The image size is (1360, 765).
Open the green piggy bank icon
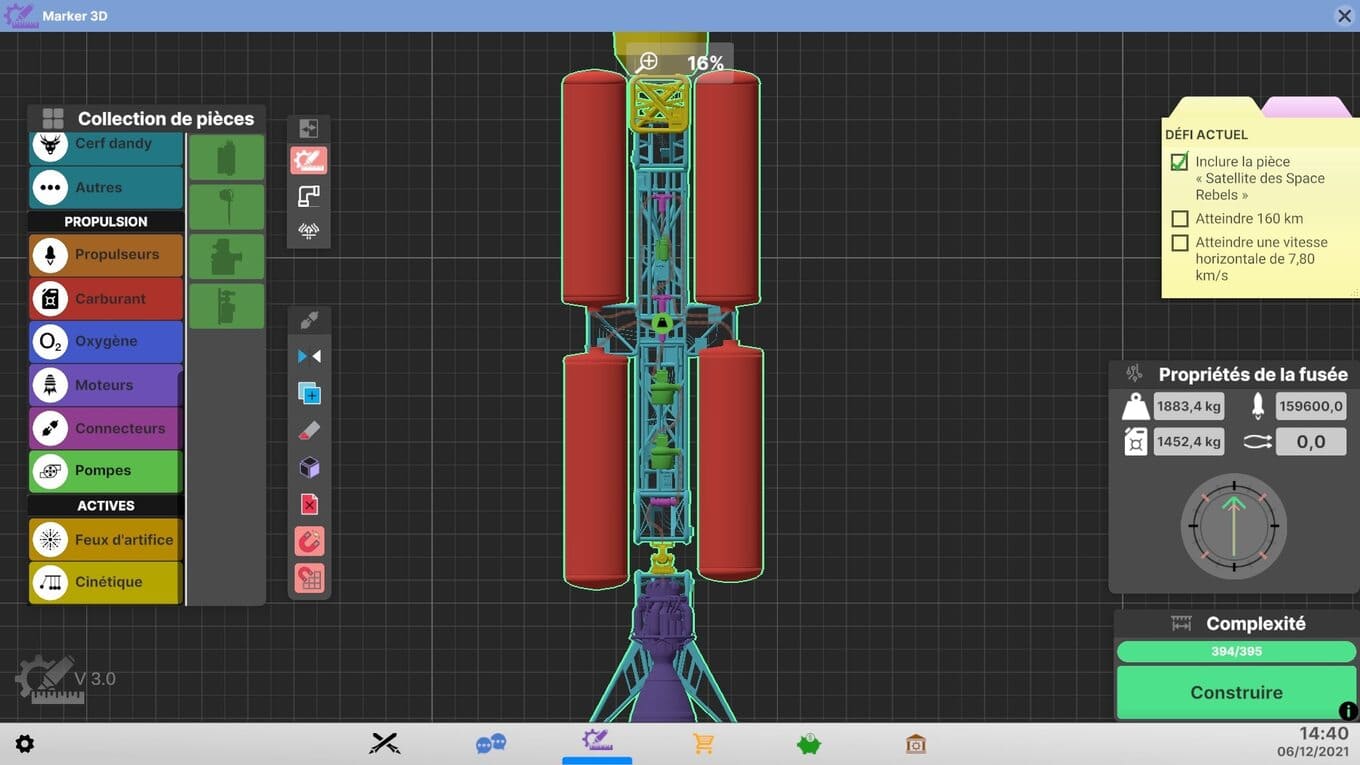tap(809, 744)
